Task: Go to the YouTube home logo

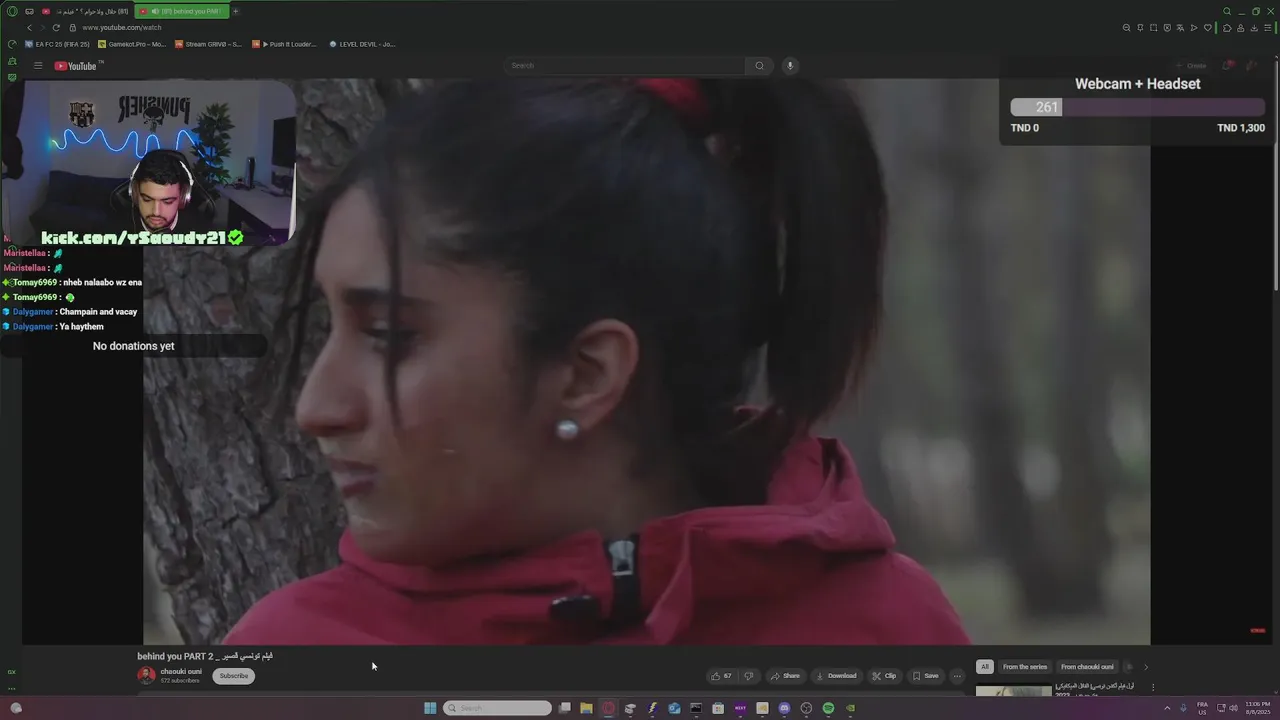Action: tap(78, 66)
